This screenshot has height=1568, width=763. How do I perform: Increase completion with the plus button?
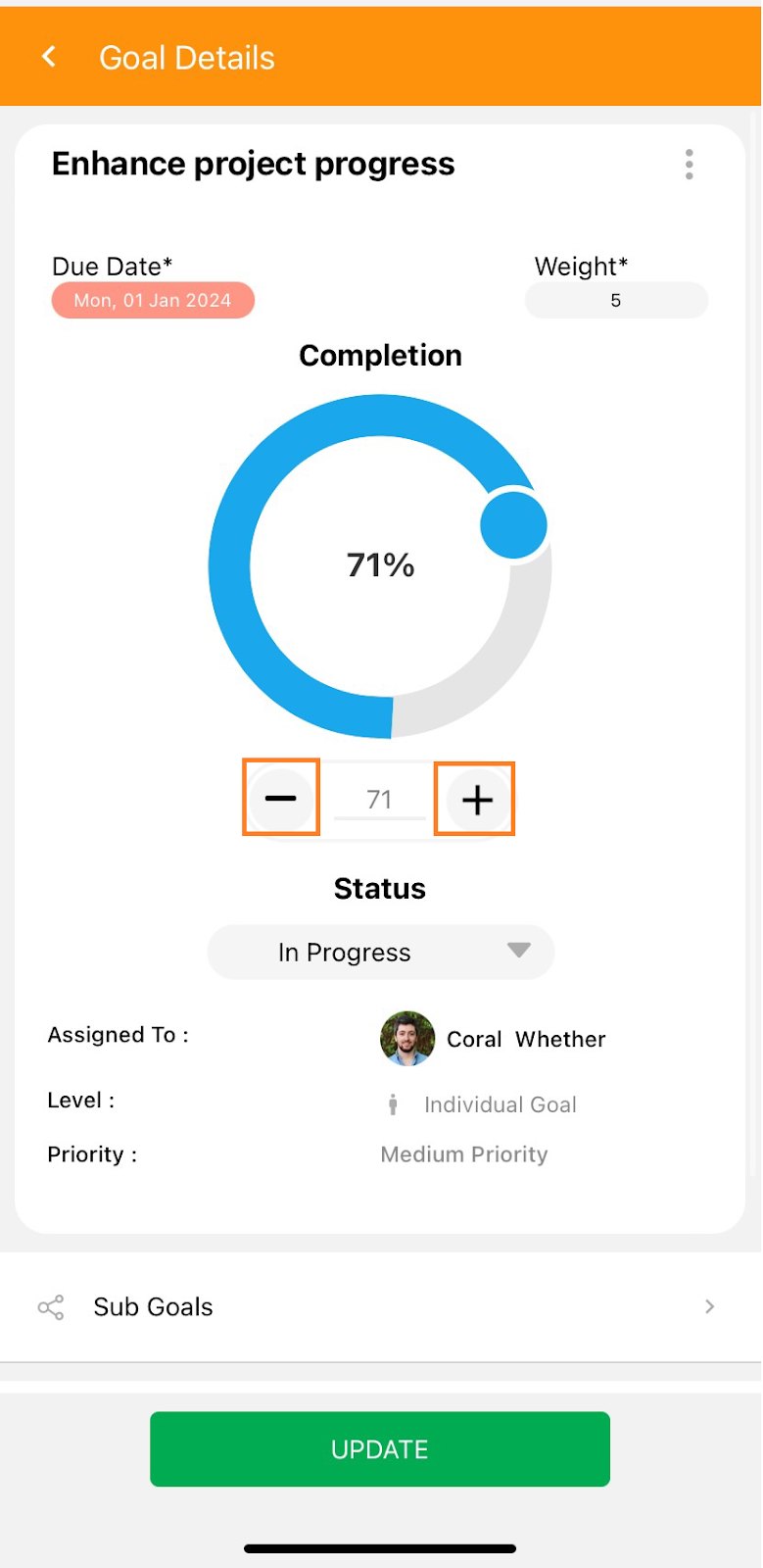477,800
